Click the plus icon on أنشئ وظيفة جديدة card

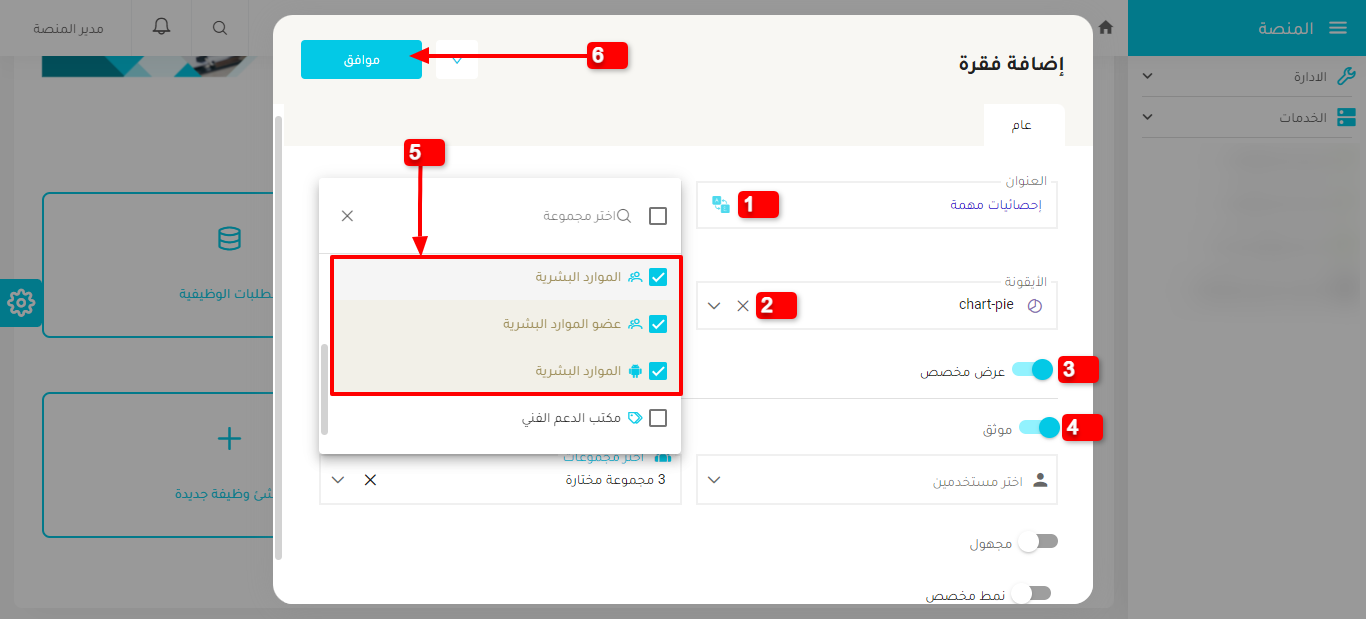[x=229, y=439]
